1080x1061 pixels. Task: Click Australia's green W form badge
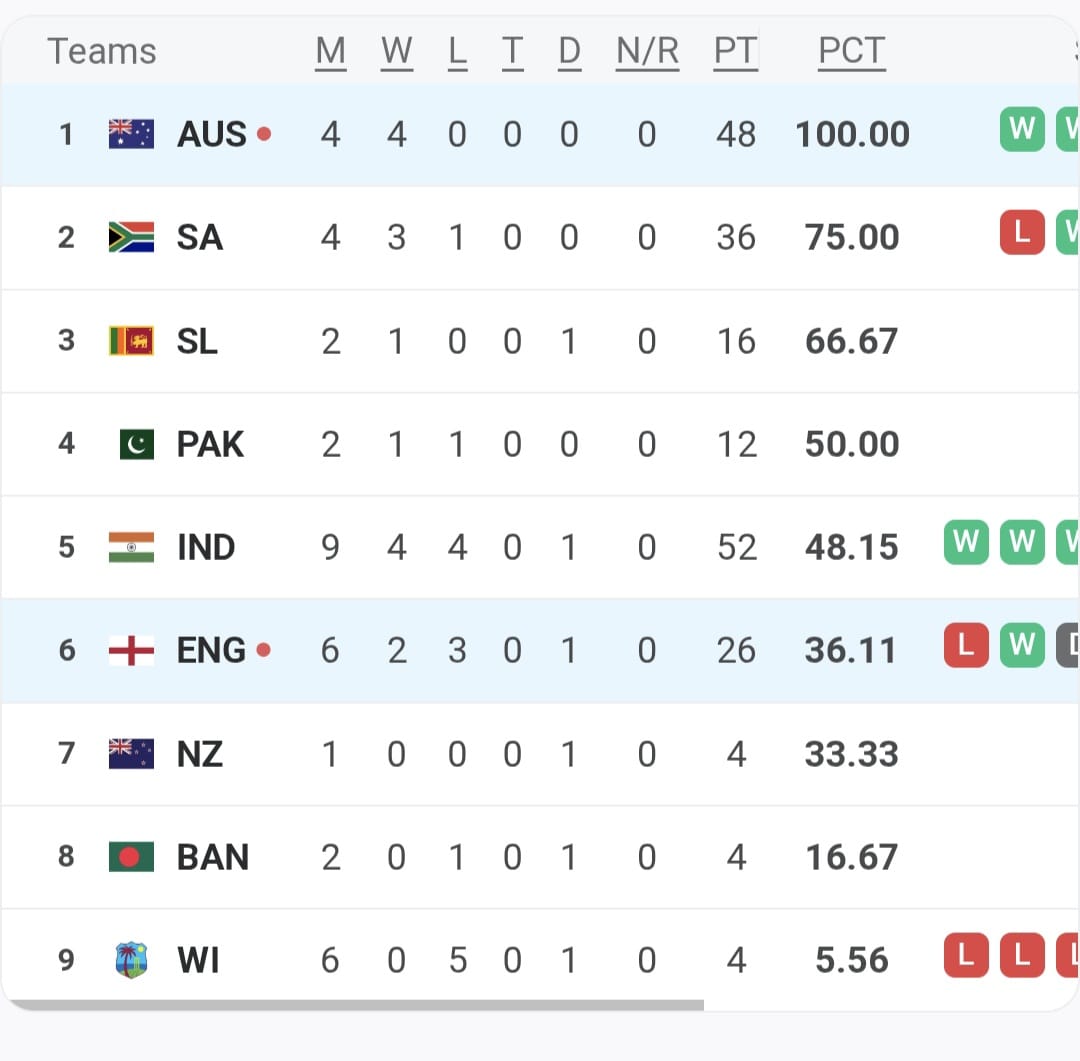(x=1021, y=129)
